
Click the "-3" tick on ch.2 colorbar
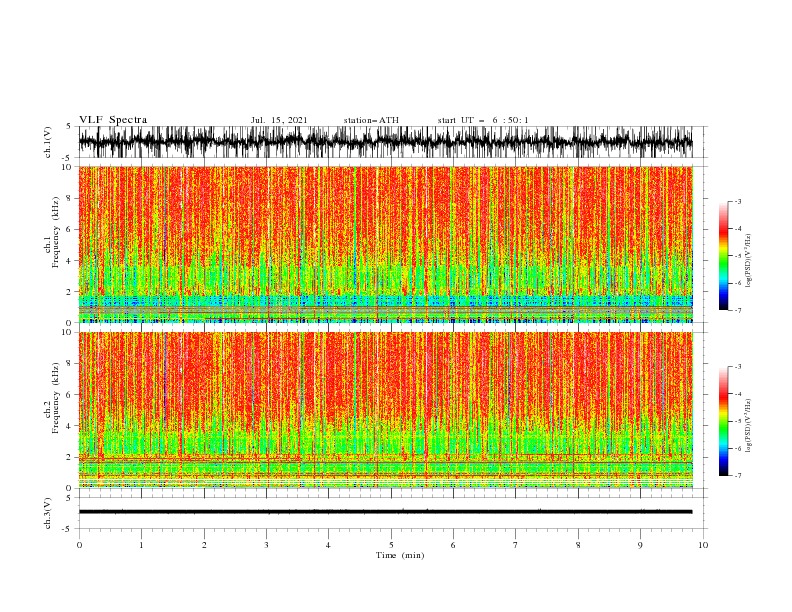pos(737,367)
